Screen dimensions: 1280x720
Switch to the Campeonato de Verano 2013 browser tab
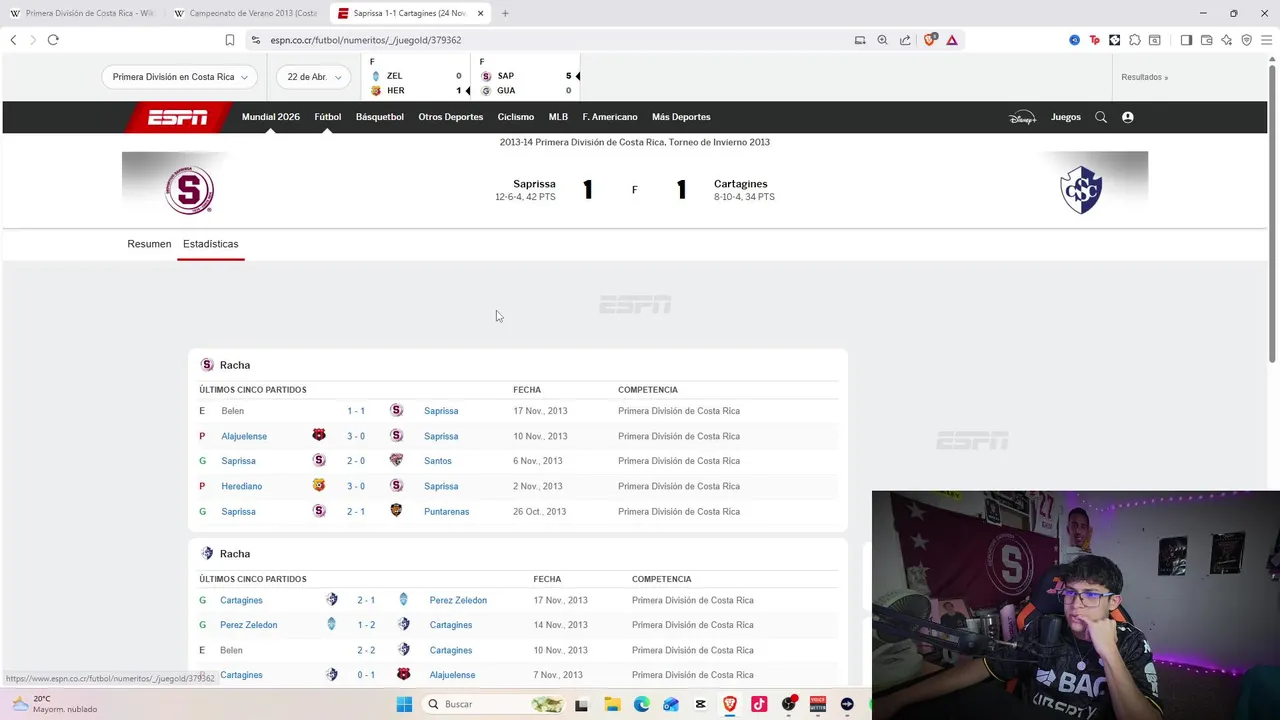[x=244, y=13]
